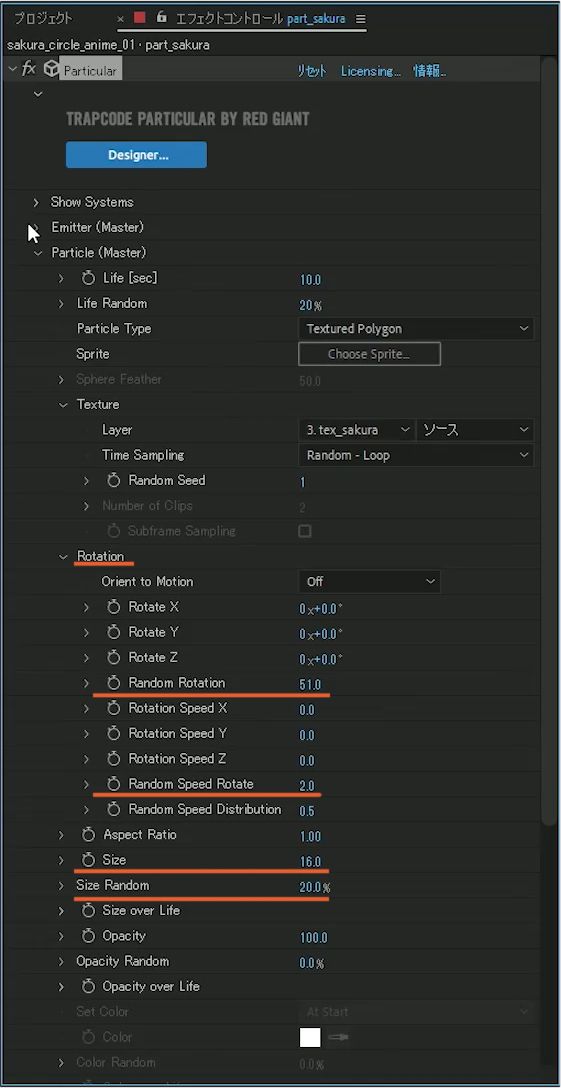
Task: Click the stopwatch next to Rotate X
Action: (114, 607)
